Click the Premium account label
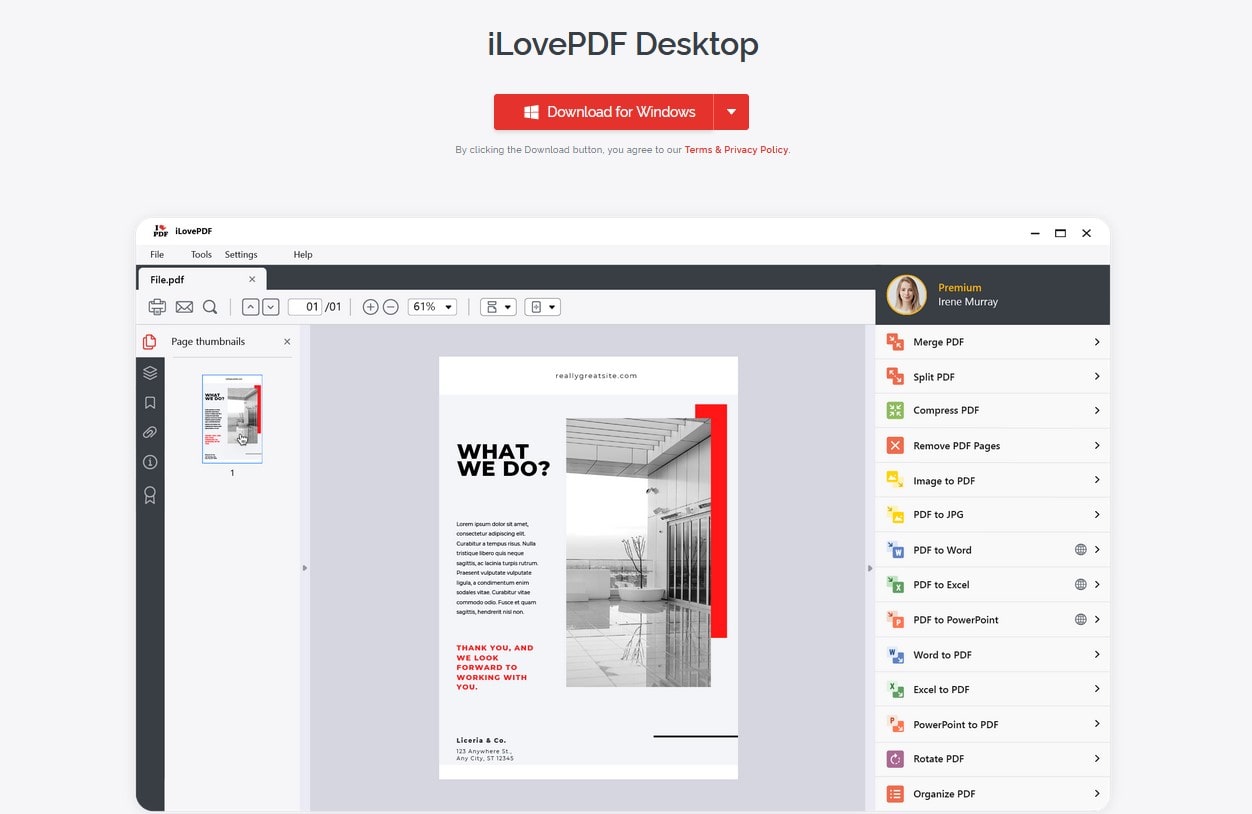1252x814 pixels. click(960, 288)
